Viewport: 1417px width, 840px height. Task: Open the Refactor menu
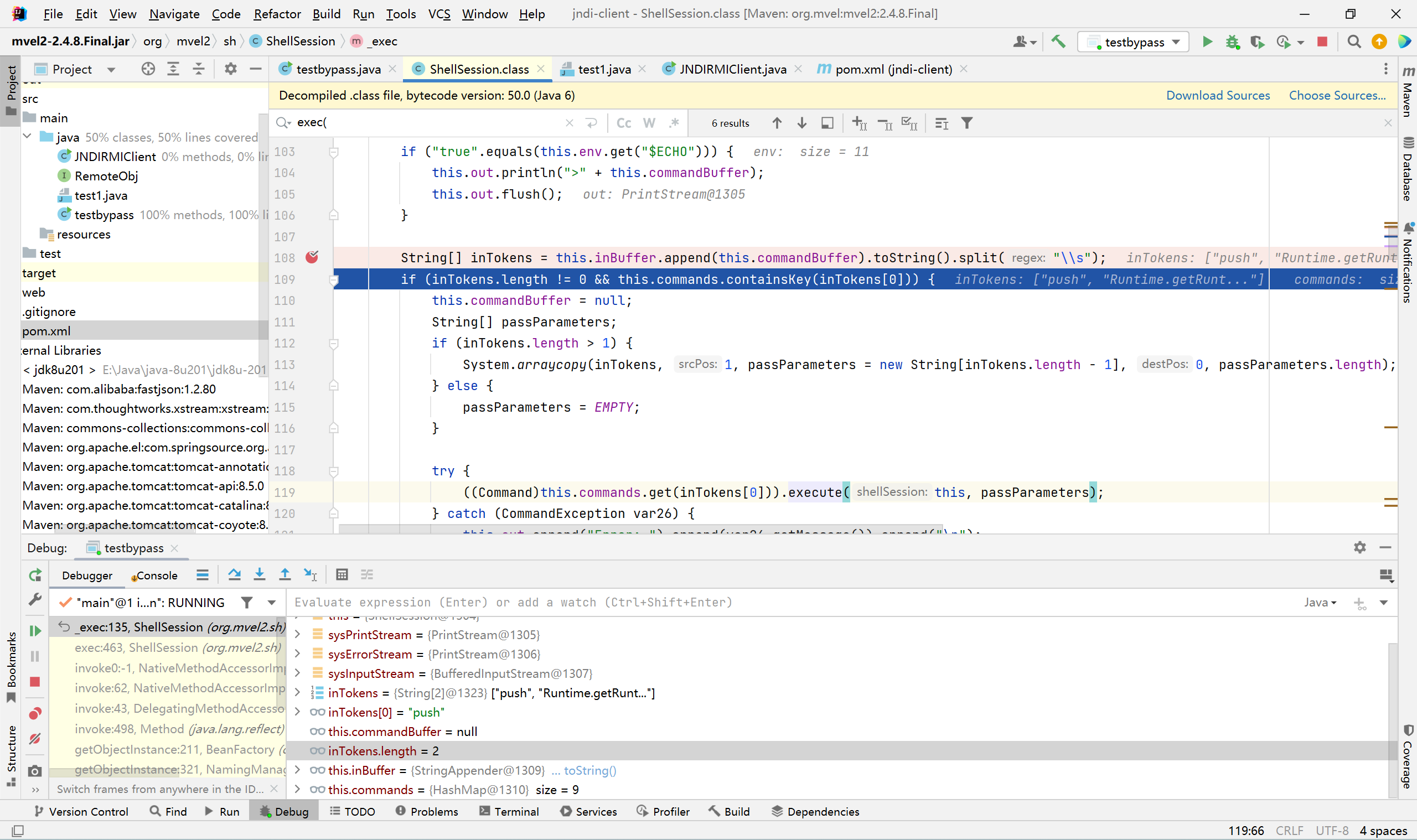[277, 14]
